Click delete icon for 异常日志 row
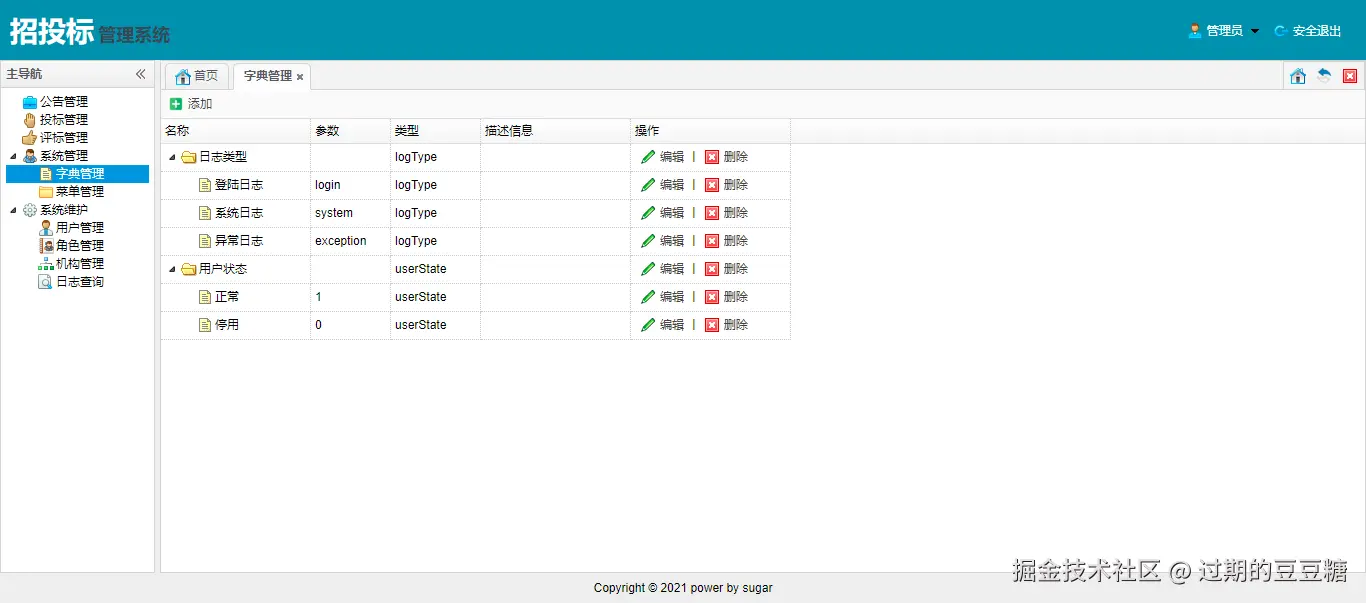The image size is (1366, 603). point(712,241)
